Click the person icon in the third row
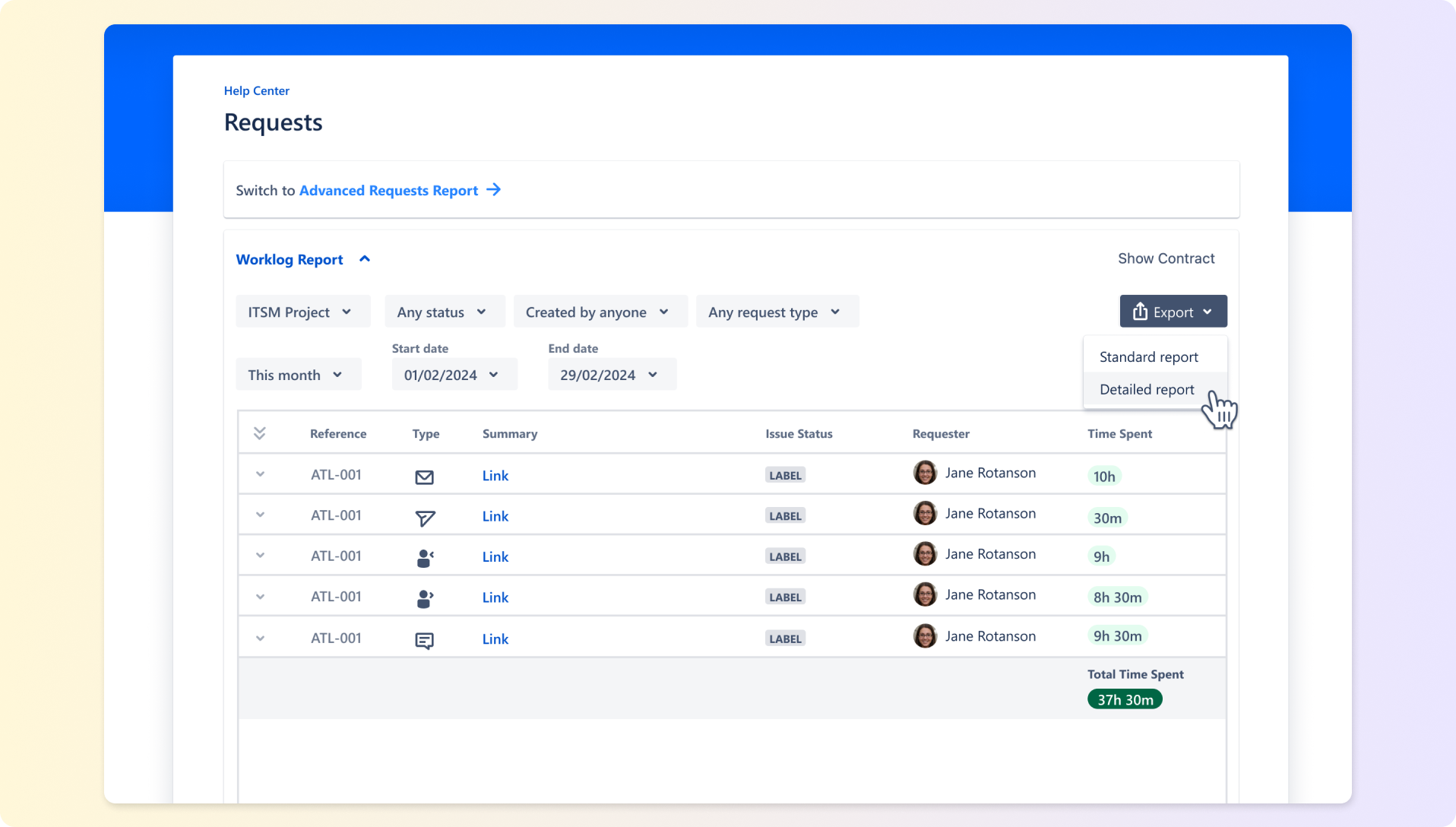The width and height of the screenshot is (1456, 827). point(425,558)
